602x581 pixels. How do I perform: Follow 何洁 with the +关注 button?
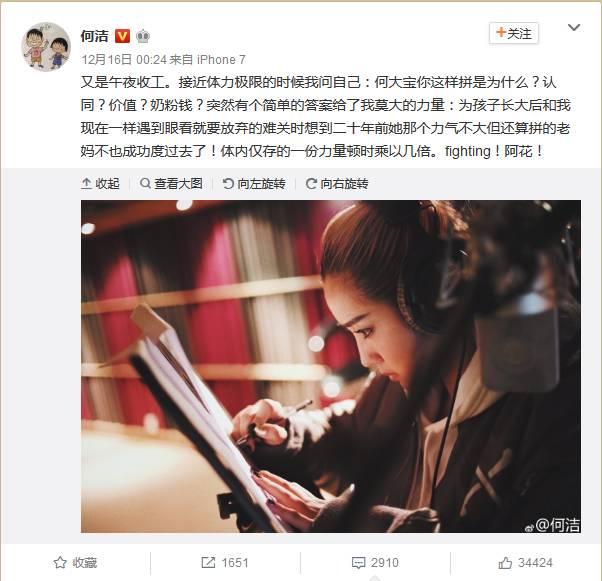point(514,33)
